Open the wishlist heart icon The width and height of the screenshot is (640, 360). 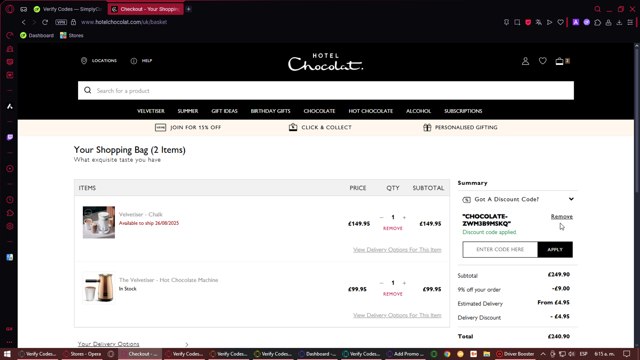pyautogui.click(x=542, y=61)
